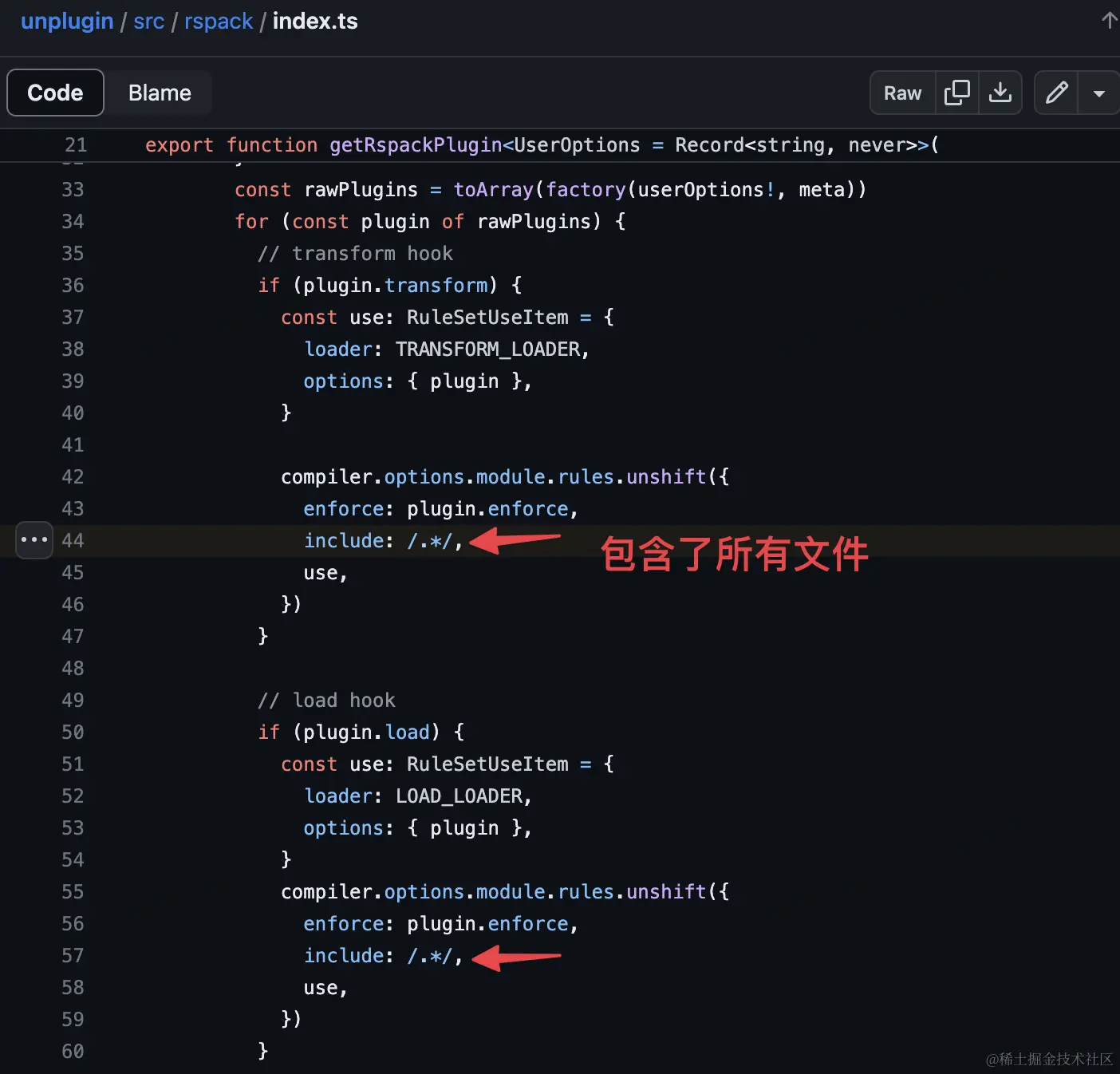This screenshot has width=1120, height=1074.
Task: Click 'options' key on line 39
Action: pos(344,381)
